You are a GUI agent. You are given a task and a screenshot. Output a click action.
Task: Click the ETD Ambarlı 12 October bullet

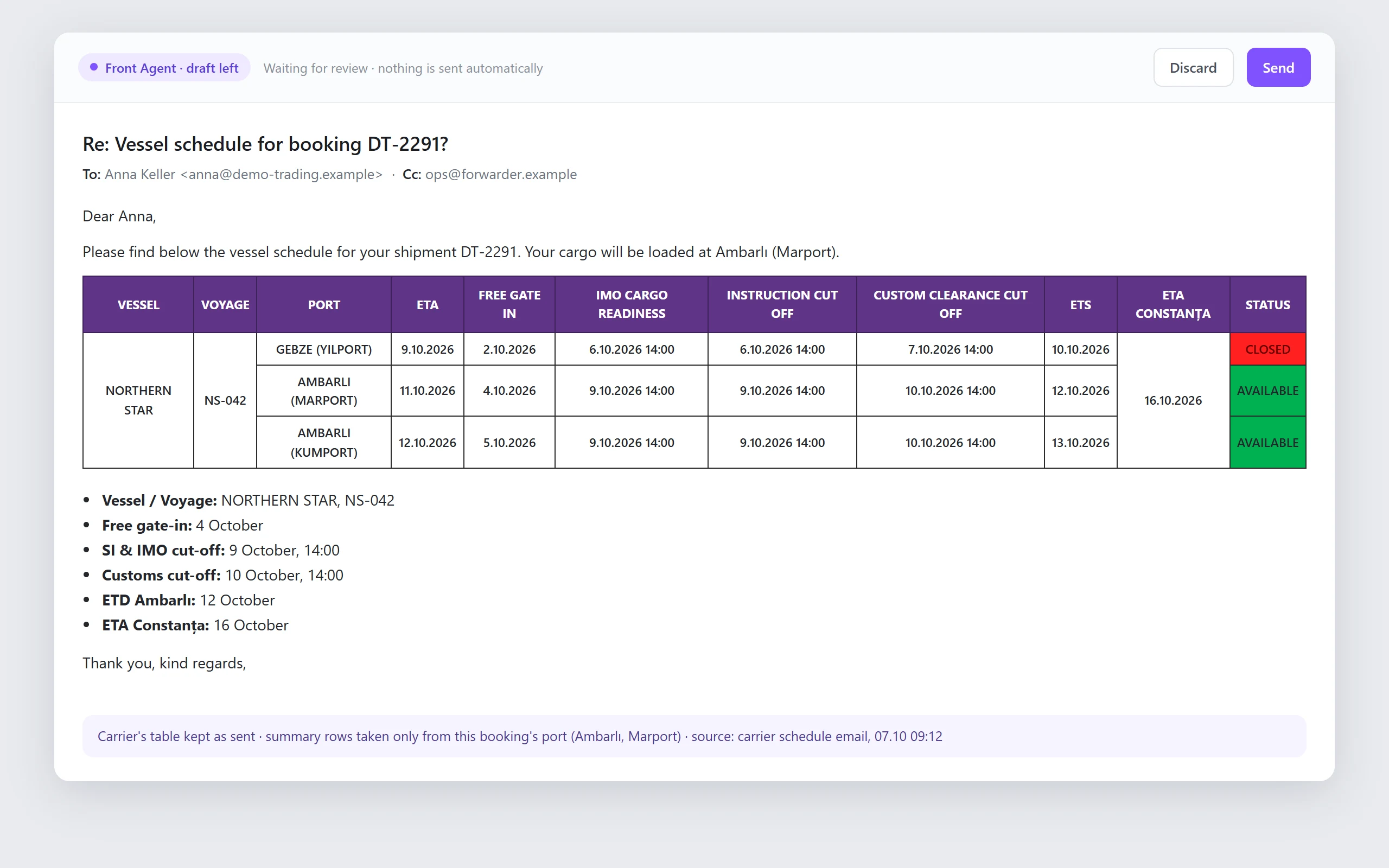188,600
